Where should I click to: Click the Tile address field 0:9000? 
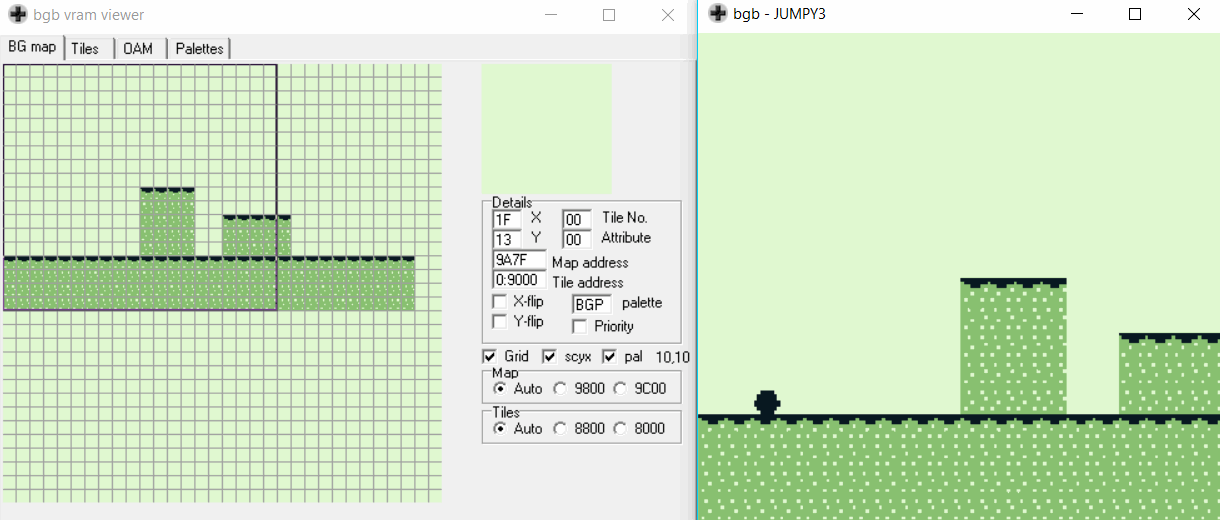click(x=519, y=281)
